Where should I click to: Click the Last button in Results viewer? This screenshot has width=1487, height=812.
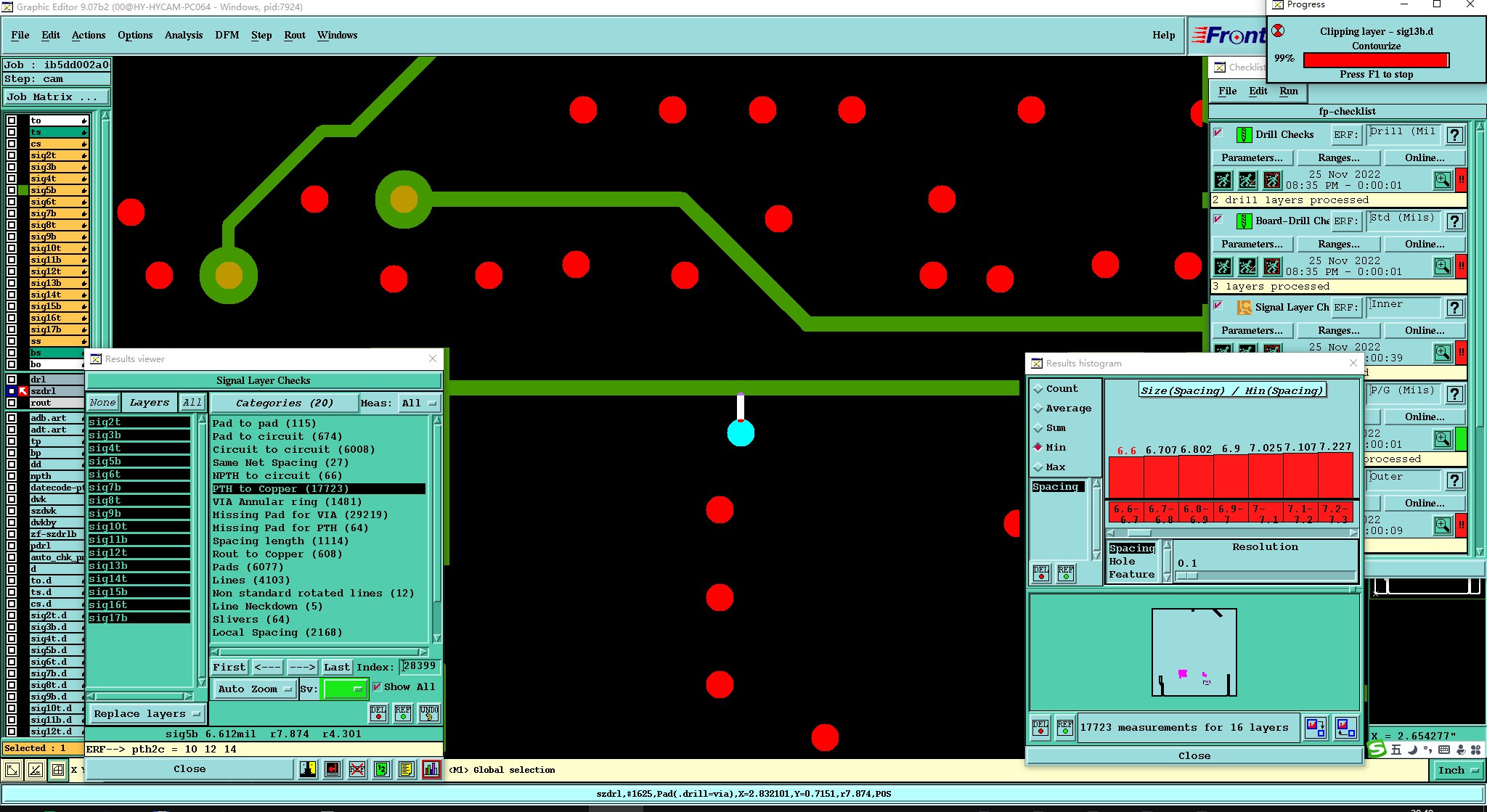336,667
